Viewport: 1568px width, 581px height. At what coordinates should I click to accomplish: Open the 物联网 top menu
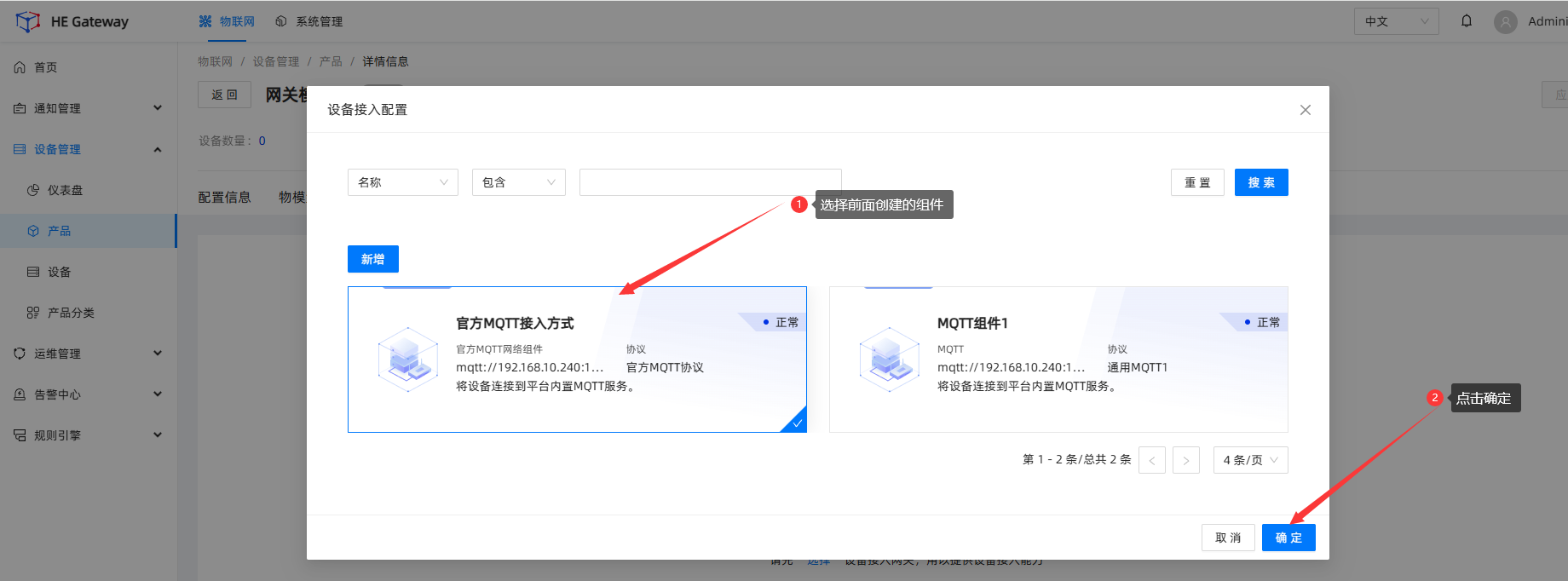coord(227,21)
